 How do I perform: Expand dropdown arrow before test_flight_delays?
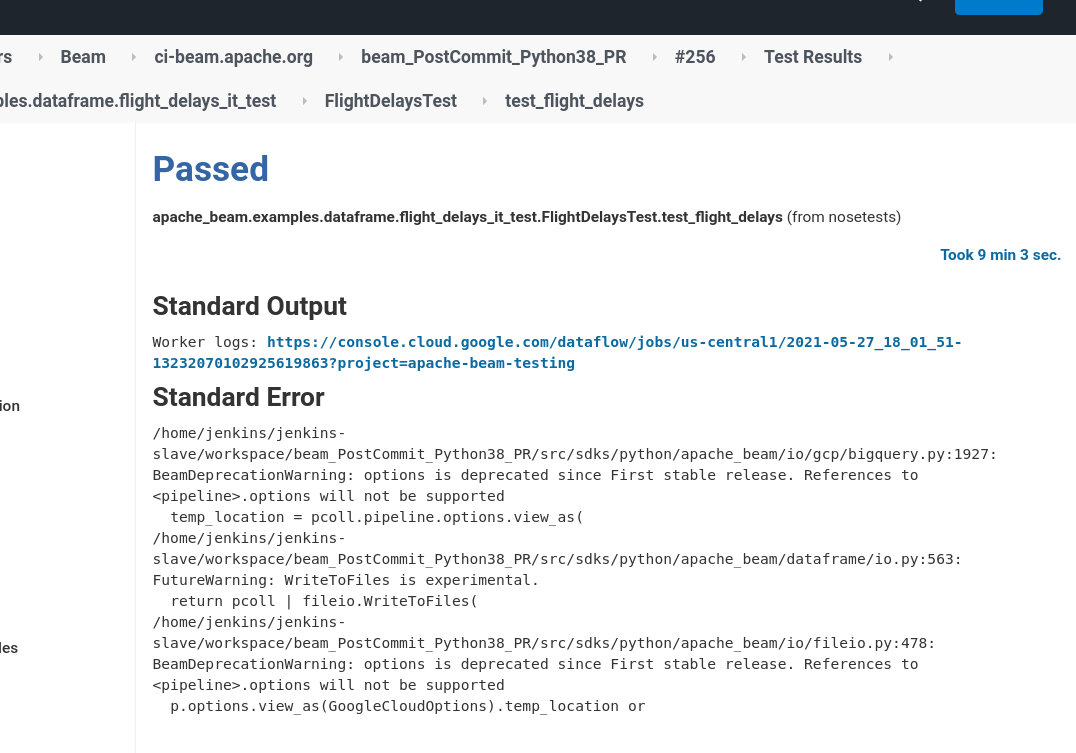[x=484, y=101]
